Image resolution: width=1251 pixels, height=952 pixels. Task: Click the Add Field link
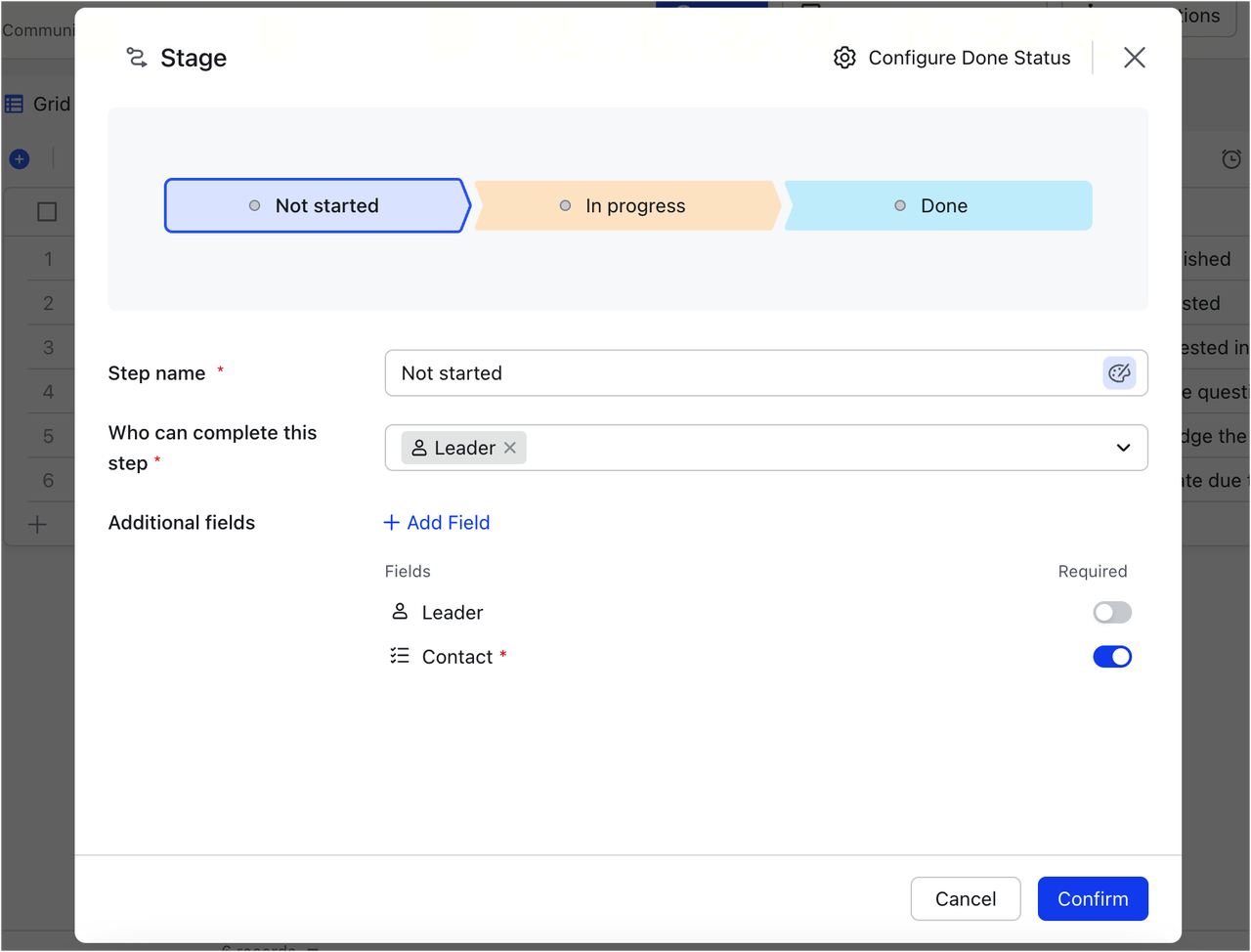(x=448, y=523)
